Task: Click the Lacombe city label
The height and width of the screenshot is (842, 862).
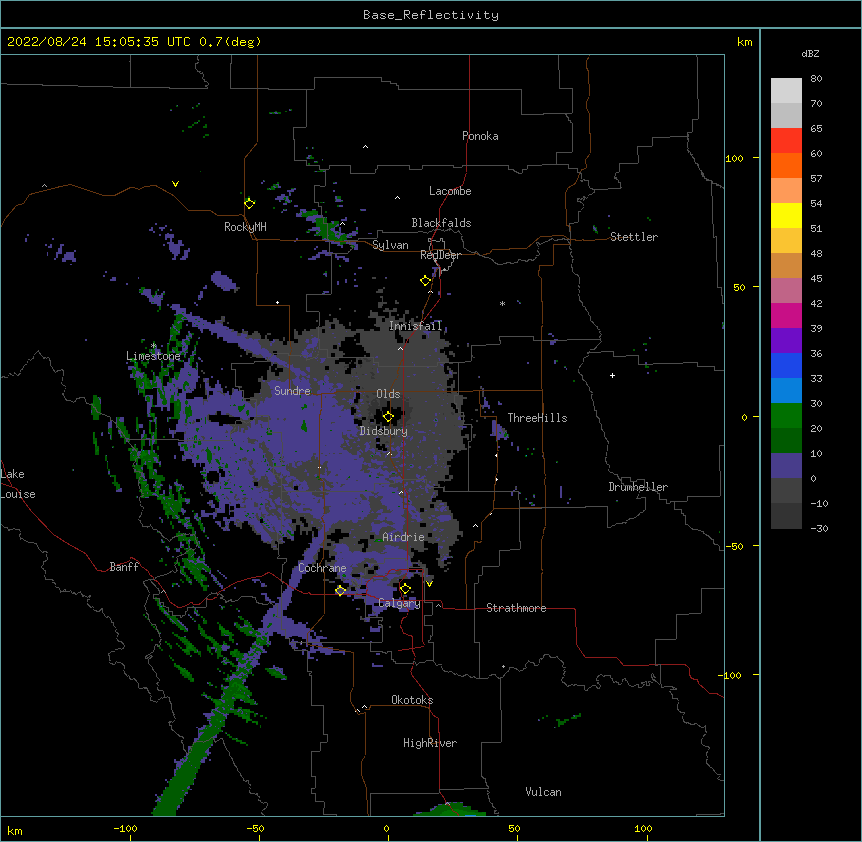Action: [450, 191]
